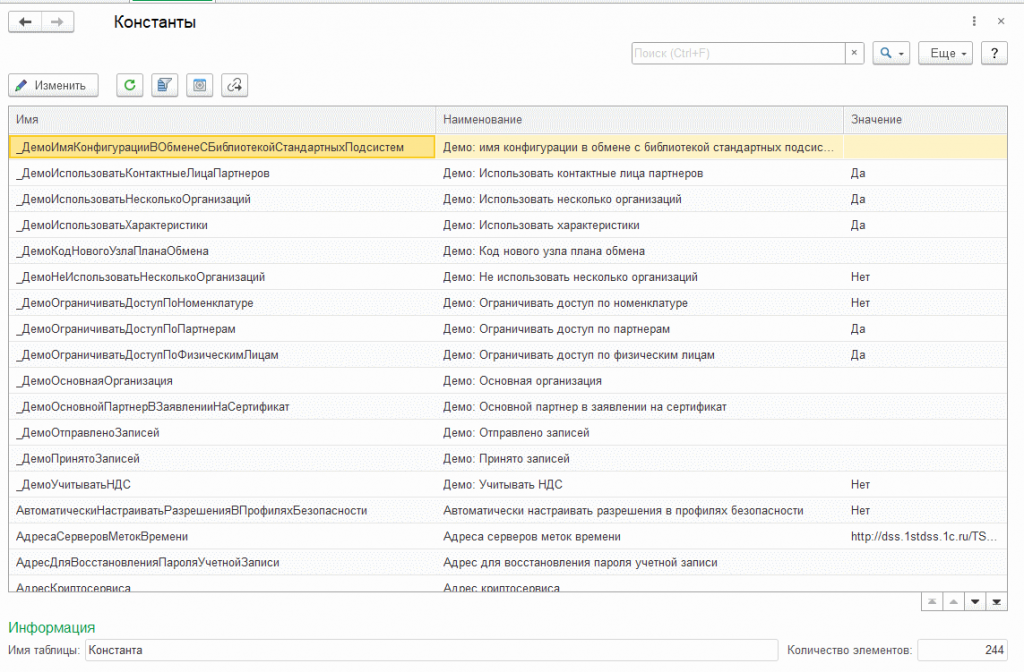Select row _ДемоОграничиватьДоступПоНоменклатуре
This screenshot has width=1024, height=672.
point(508,303)
